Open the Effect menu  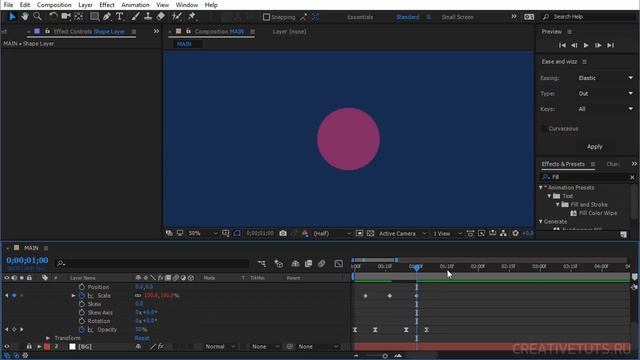pos(107,5)
